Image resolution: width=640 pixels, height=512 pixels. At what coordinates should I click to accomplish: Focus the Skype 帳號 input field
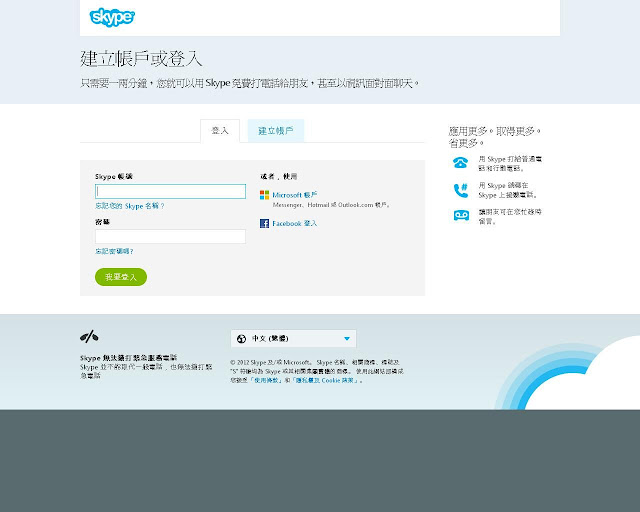(x=171, y=191)
